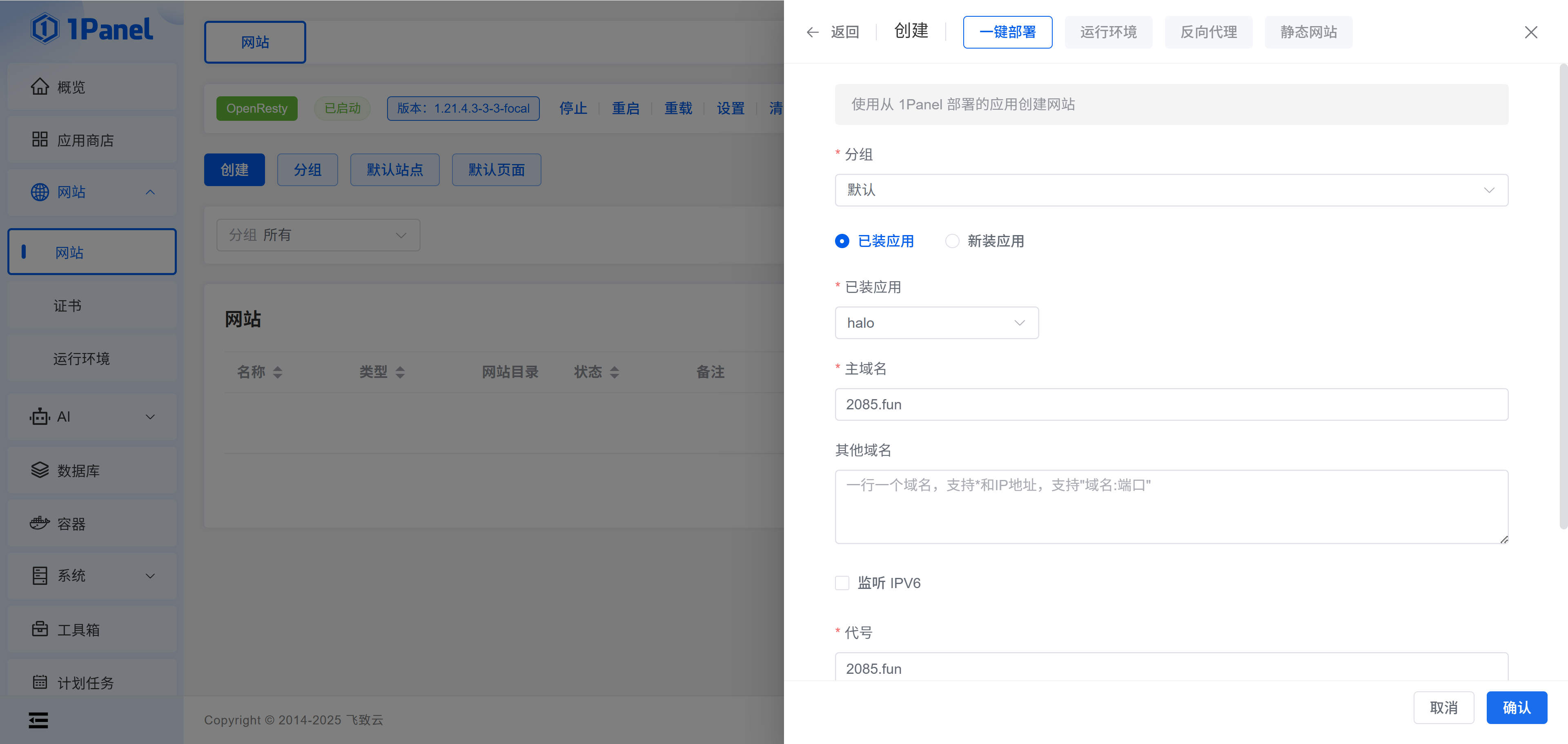Select the 新装应用 radio option
The height and width of the screenshot is (744, 1568).
[x=952, y=241]
